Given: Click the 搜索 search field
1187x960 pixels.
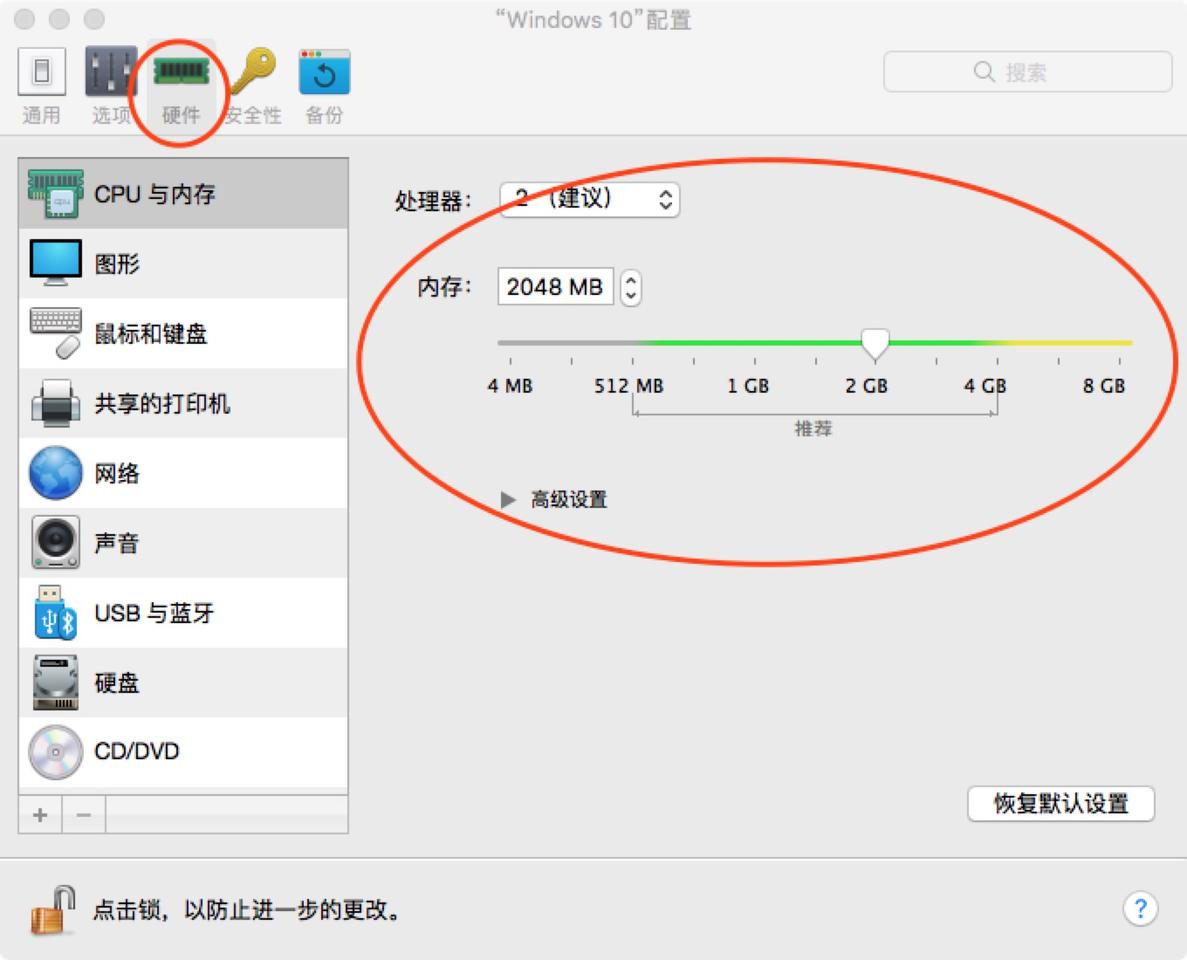Looking at the screenshot, I should pos(1027,72).
